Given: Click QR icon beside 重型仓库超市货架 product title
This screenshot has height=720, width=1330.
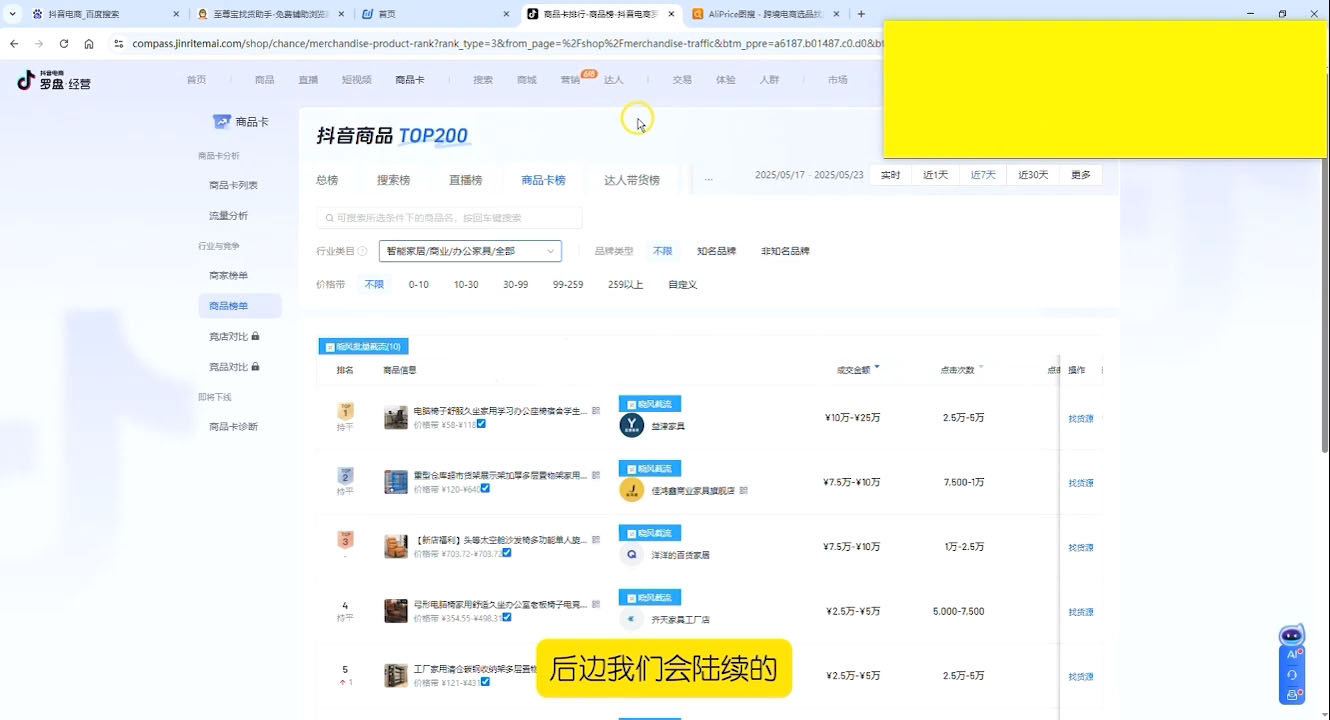Looking at the screenshot, I should (x=596, y=476).
